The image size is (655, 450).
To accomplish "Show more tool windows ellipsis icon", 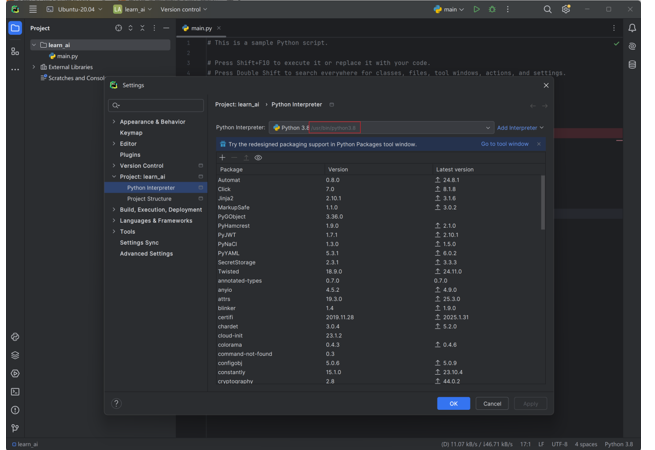I will (x=15, y=69).
